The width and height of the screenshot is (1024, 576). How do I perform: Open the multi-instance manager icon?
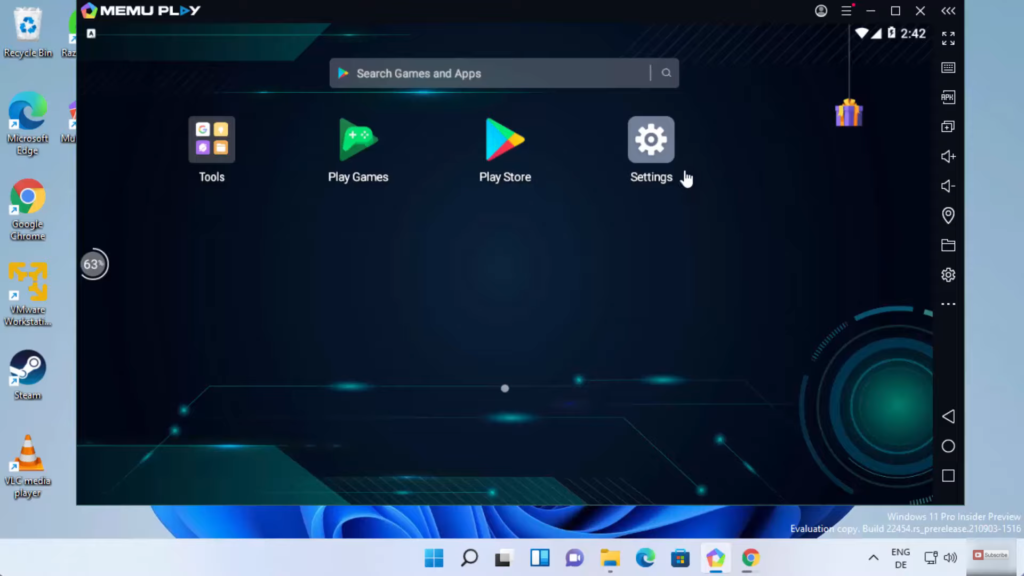(x=948, y=127)
